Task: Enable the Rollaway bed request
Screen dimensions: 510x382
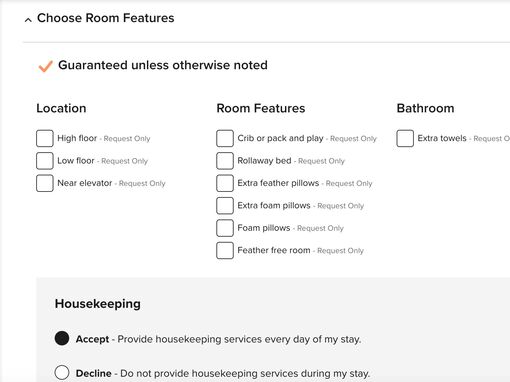Action: coord(225,161)
